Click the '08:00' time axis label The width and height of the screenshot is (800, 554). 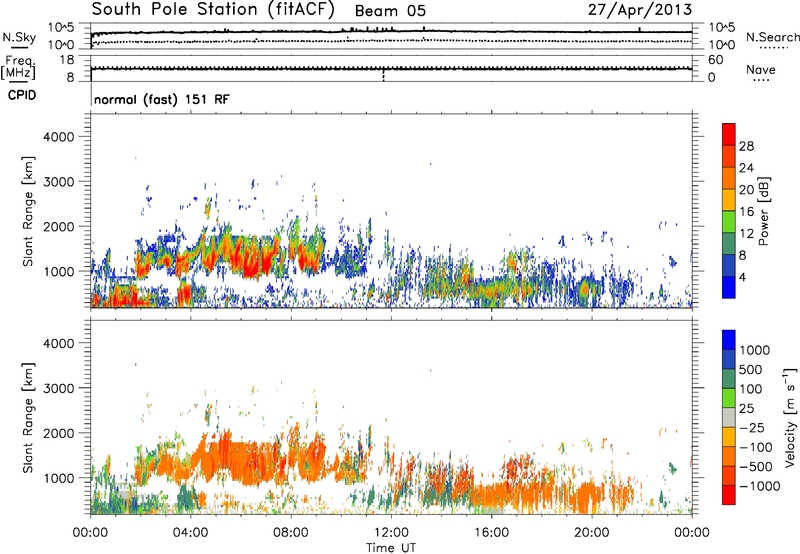[x=291, y=533]
